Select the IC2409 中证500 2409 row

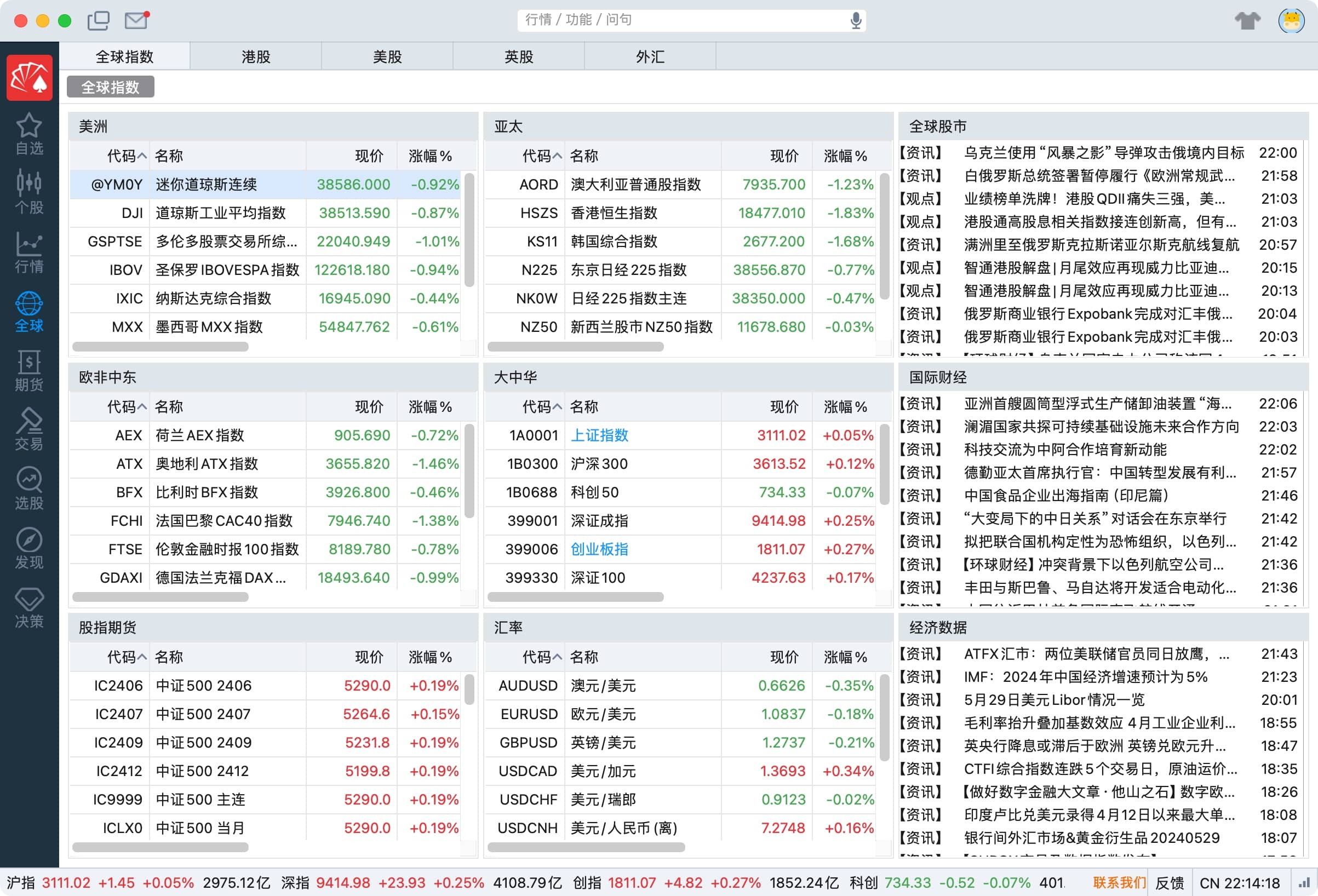266,743
